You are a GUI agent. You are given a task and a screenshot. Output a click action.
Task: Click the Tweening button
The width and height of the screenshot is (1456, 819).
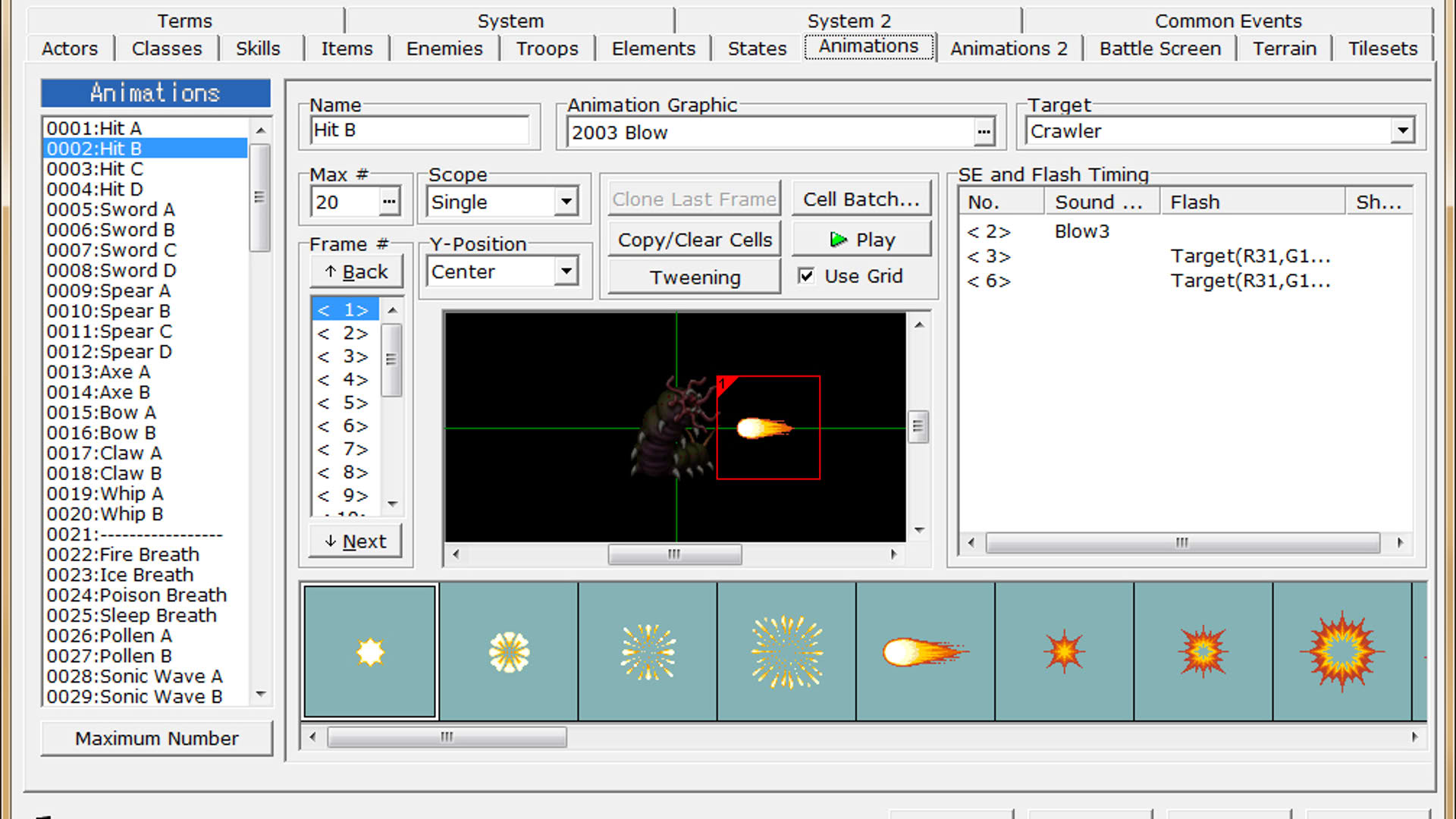click(x=695, y=278)
